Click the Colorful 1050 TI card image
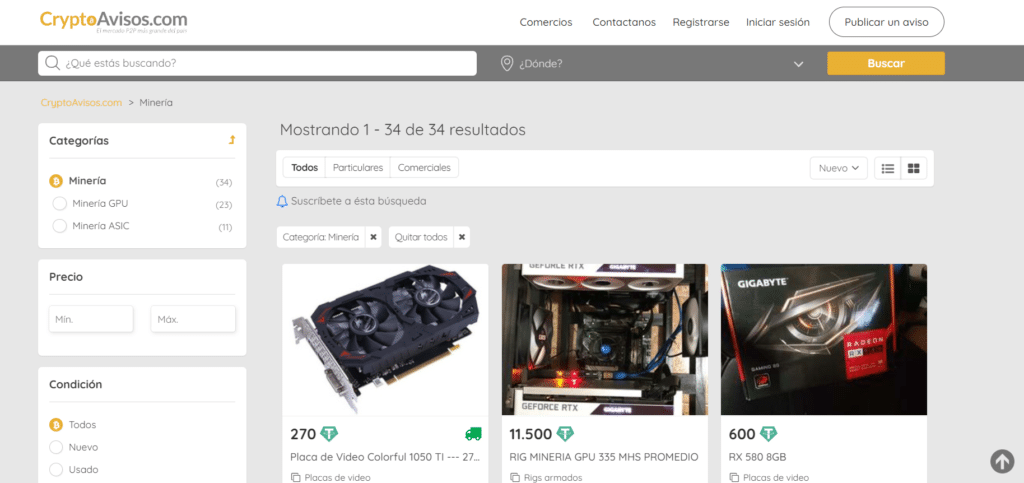Viewport: 1024px width, 483px height. [x=385, y=339]
